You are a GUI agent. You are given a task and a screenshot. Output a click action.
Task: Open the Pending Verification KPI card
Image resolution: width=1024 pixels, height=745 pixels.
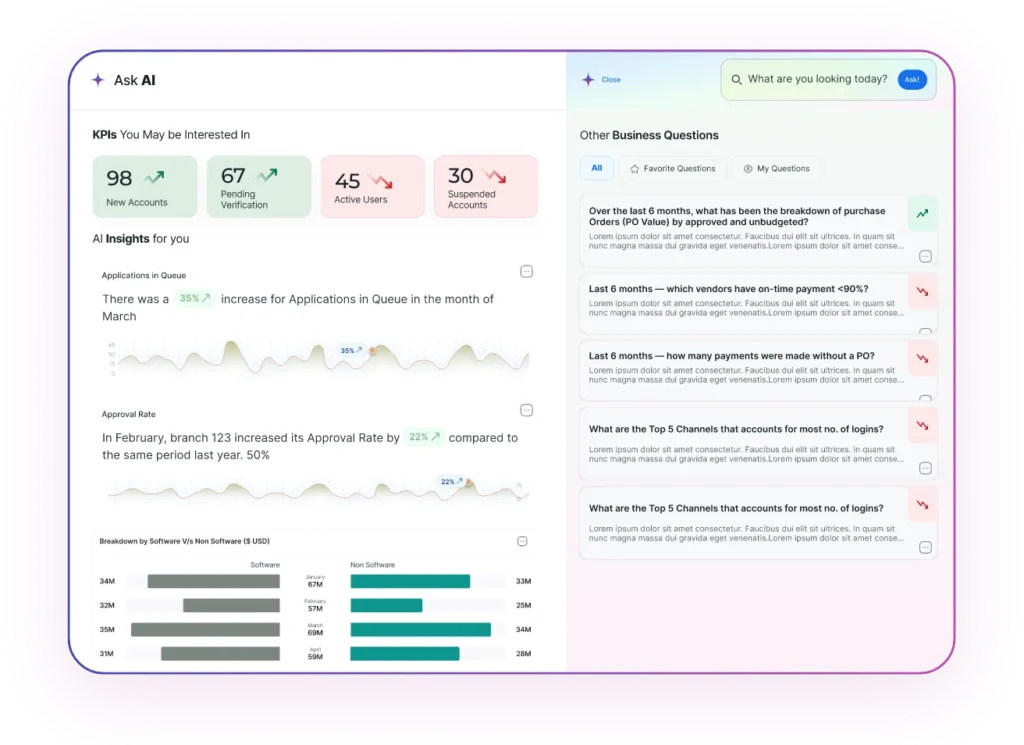tap(259, 187)
